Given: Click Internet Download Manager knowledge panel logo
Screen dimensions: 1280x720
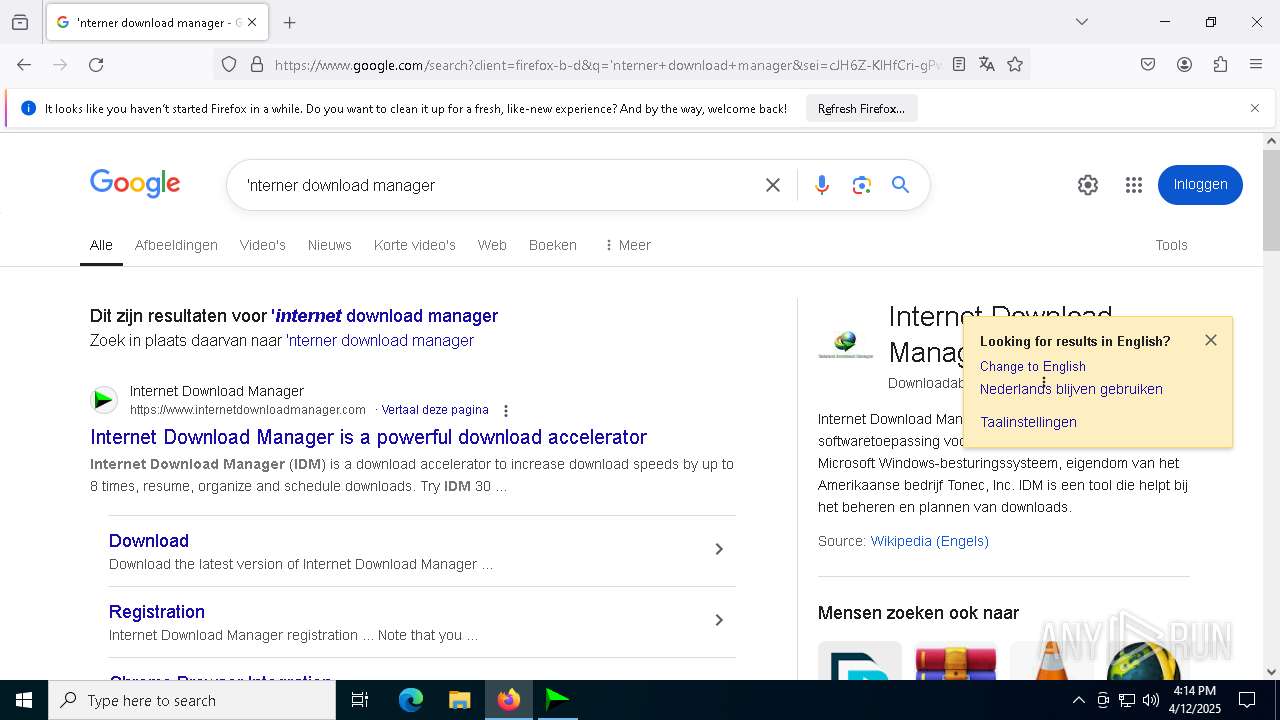Looking at the screenshot, I should [x=846, y=345].
